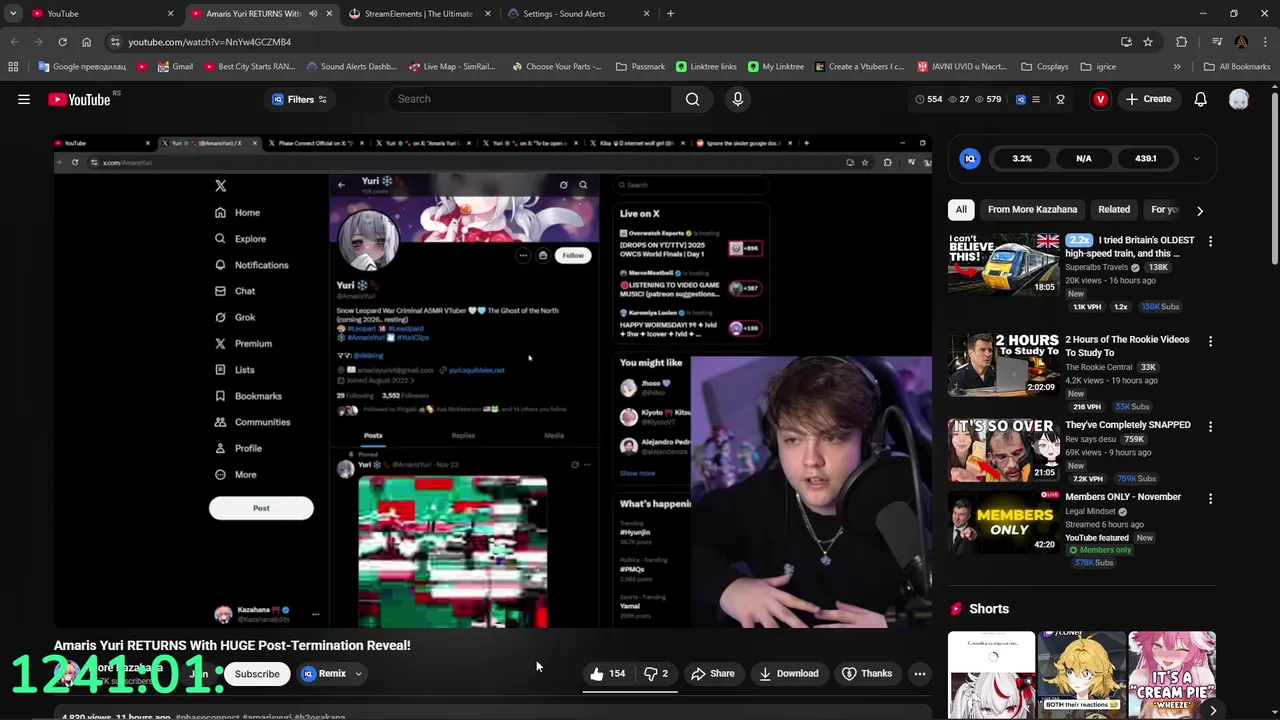Subscribe to the channel

tap(257, 674)
